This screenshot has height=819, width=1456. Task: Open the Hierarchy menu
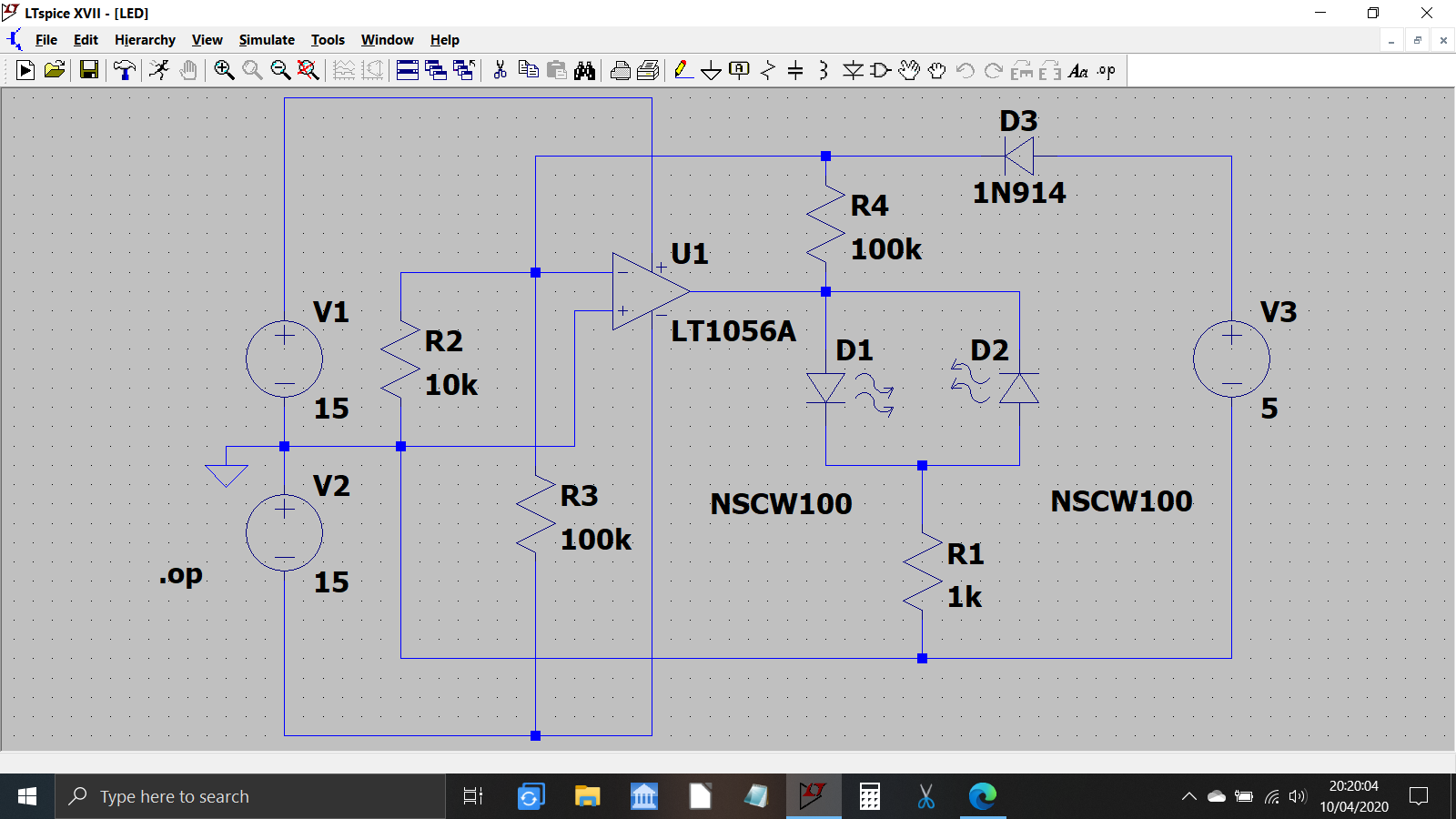tap(145, 40)
